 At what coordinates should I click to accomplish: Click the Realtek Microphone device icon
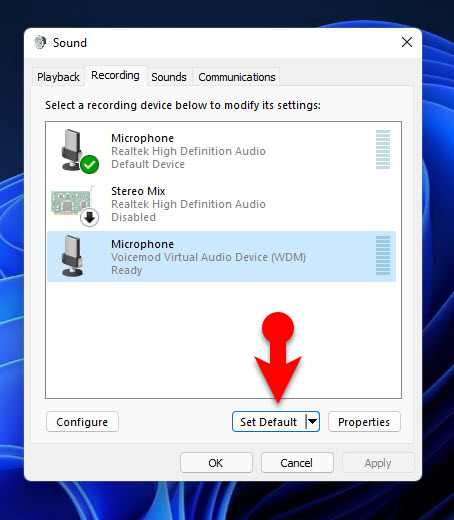[79, 151]
